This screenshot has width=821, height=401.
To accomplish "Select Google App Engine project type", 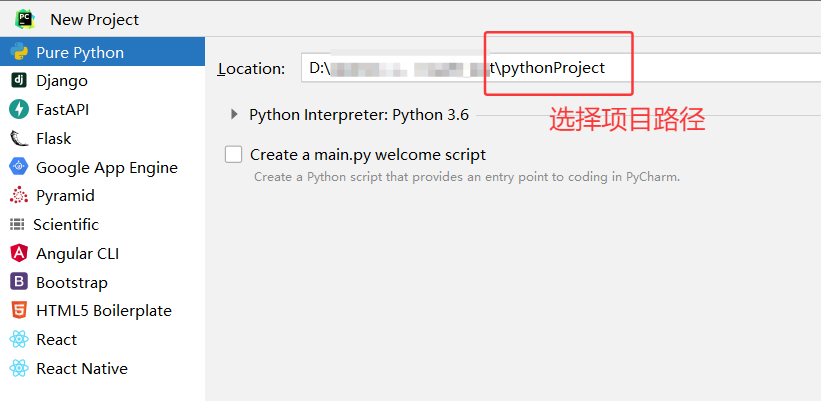I will pos(102,167).
